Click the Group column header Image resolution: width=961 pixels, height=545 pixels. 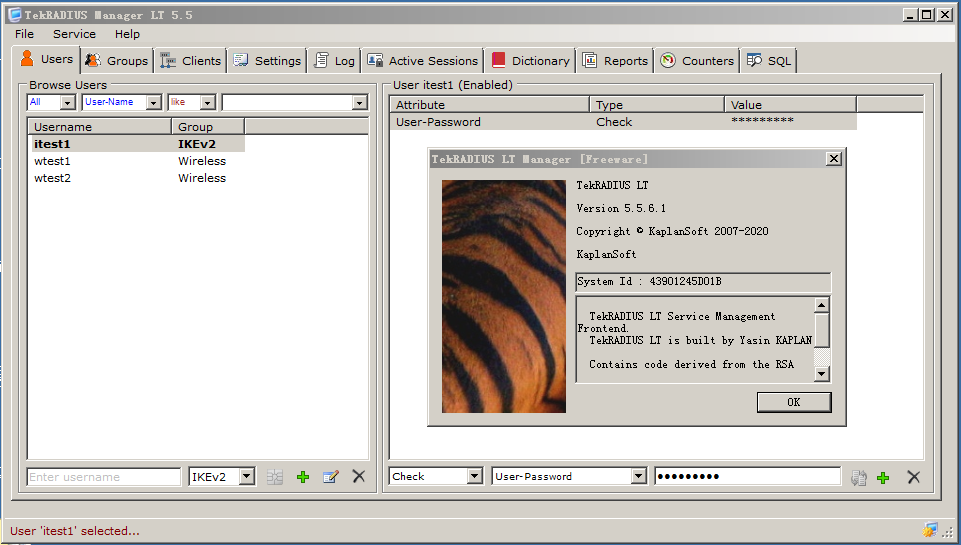[208, 127]
